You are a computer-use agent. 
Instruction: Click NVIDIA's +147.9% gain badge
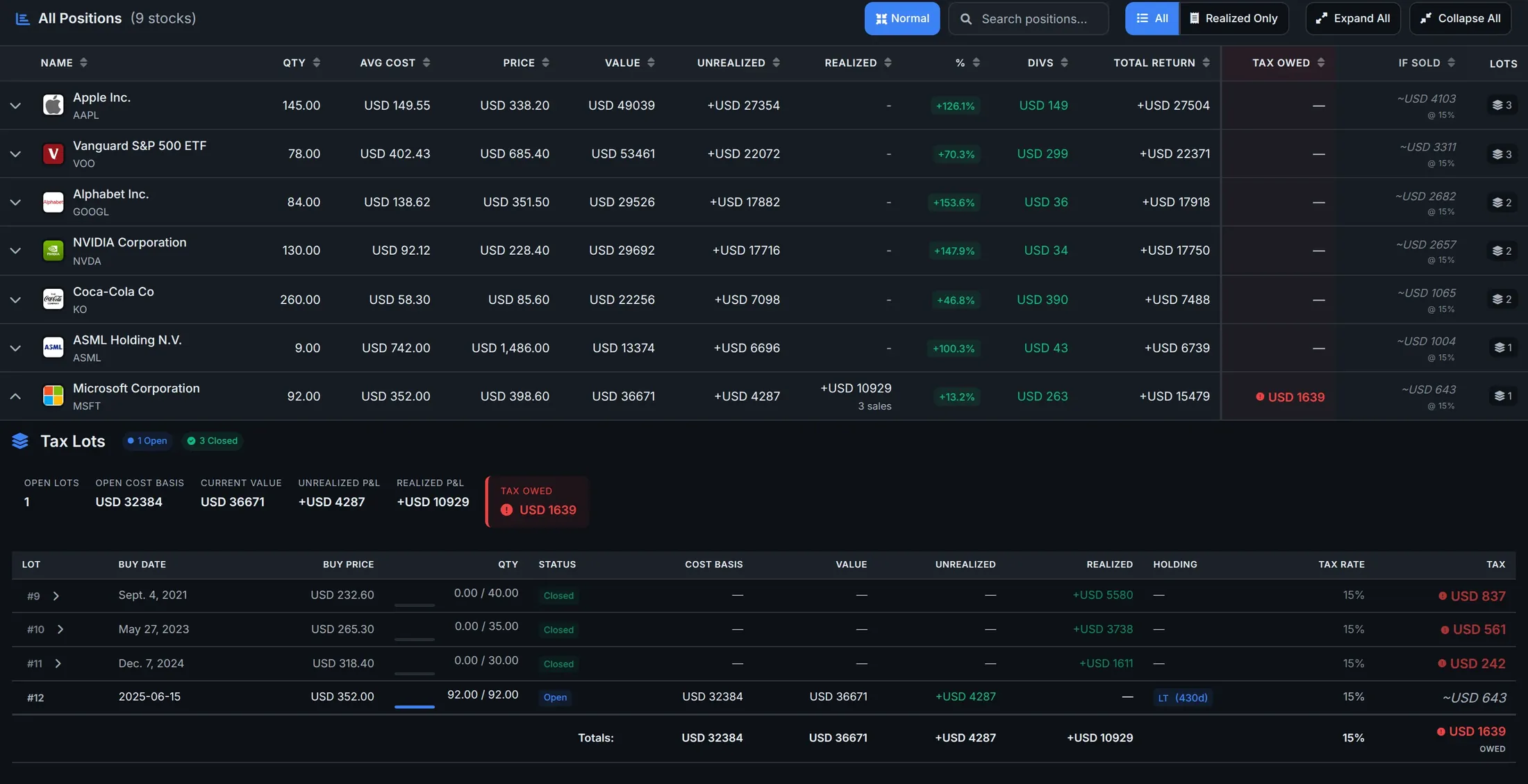coord(954,251)
